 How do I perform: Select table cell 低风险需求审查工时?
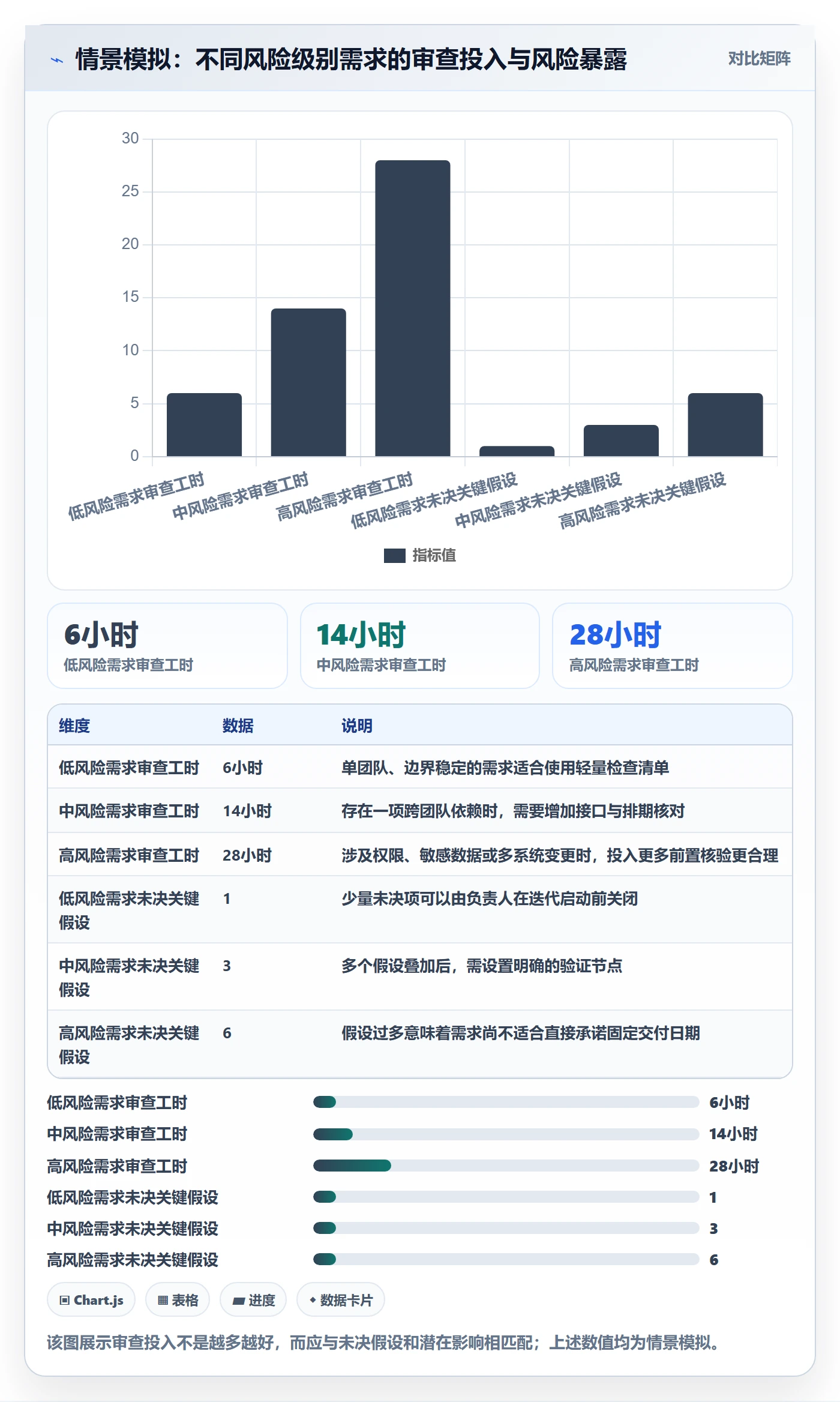pyautogui.click(x=129, y=768)
